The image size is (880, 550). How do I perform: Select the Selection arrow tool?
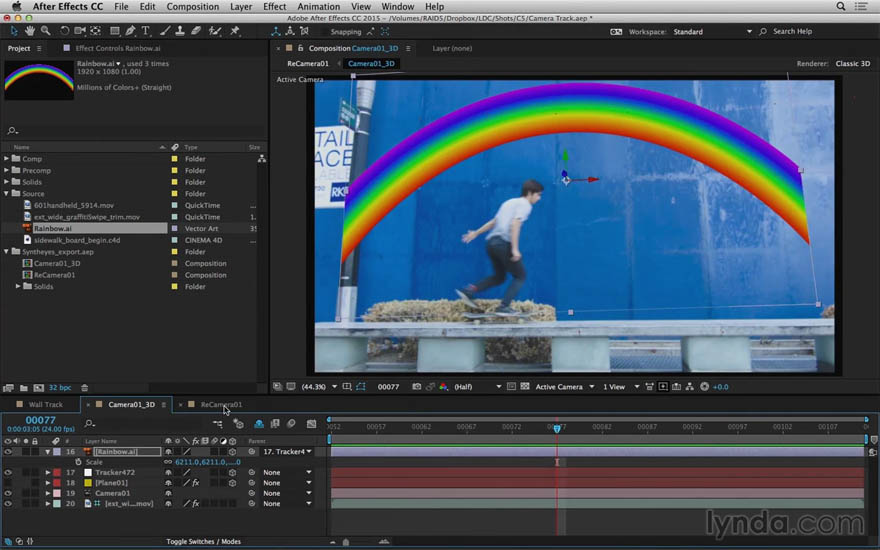coord(14,31)
